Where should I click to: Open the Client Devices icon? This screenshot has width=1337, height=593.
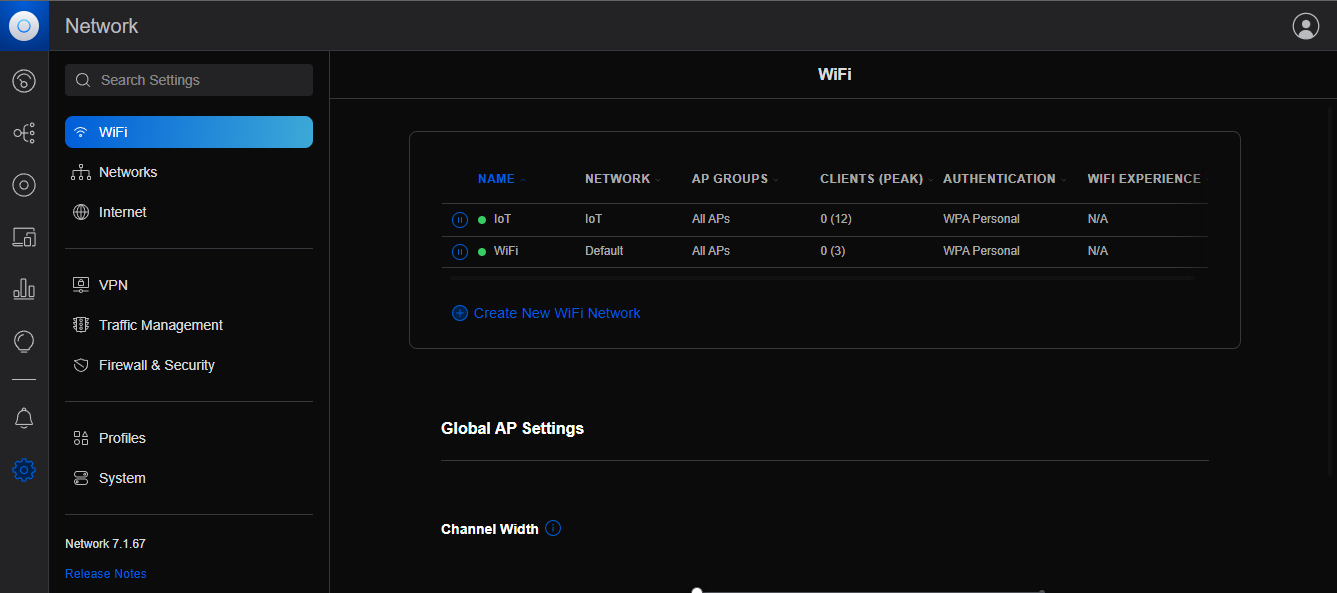point(24,236)
